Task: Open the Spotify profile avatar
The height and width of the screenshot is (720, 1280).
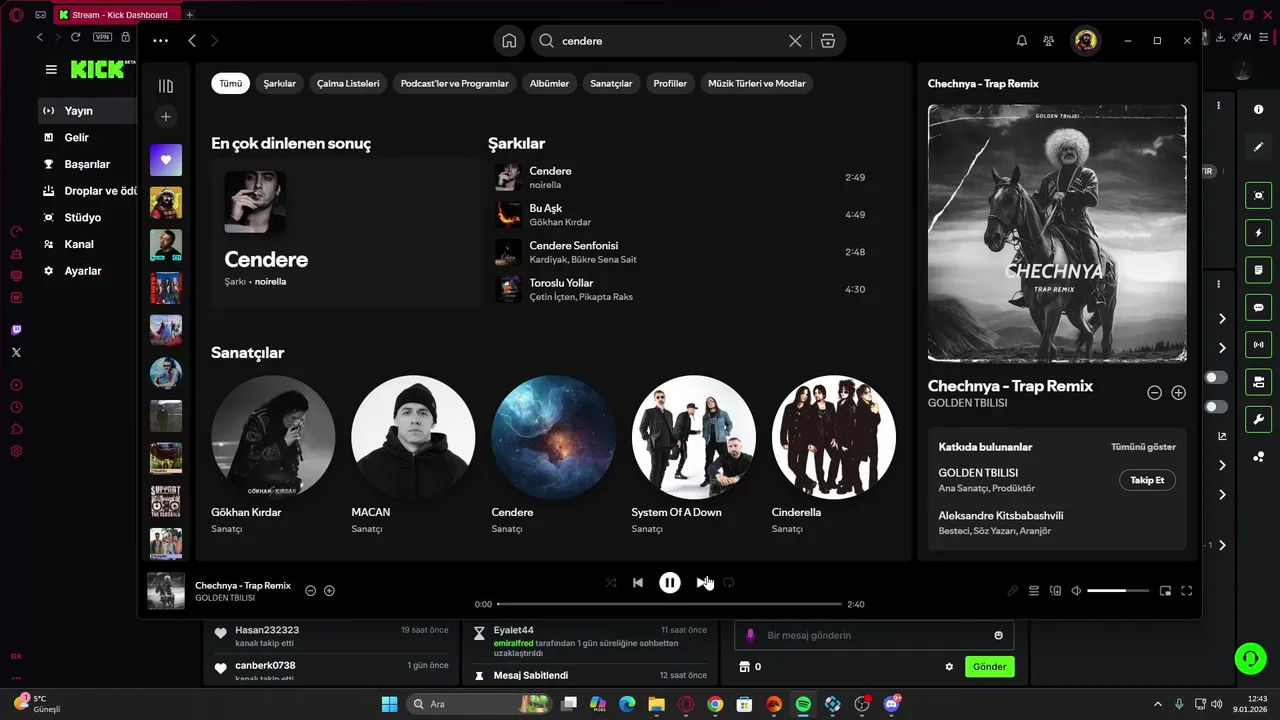Action: click(x=1085, y=41)
